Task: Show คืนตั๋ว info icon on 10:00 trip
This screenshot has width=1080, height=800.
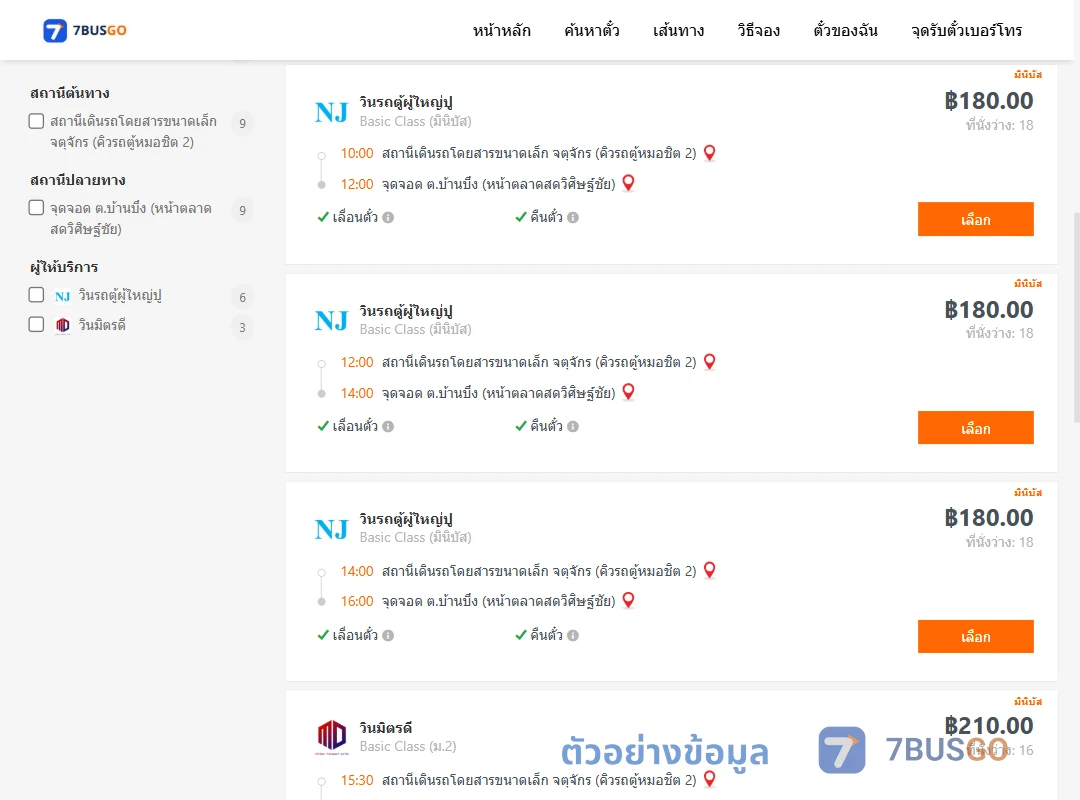Action: coord(573,218)
